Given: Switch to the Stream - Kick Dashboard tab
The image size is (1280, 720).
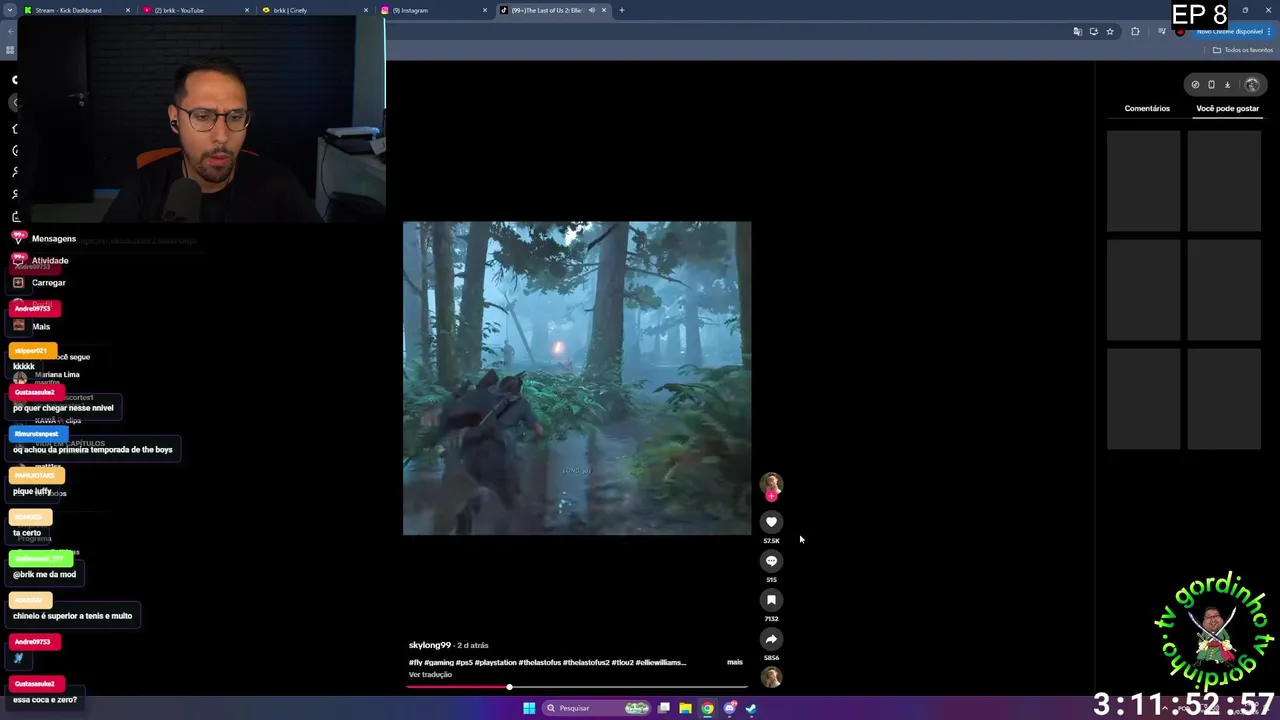Looking at the screenshot, I should pyautogui.click(x=75, y=10).
